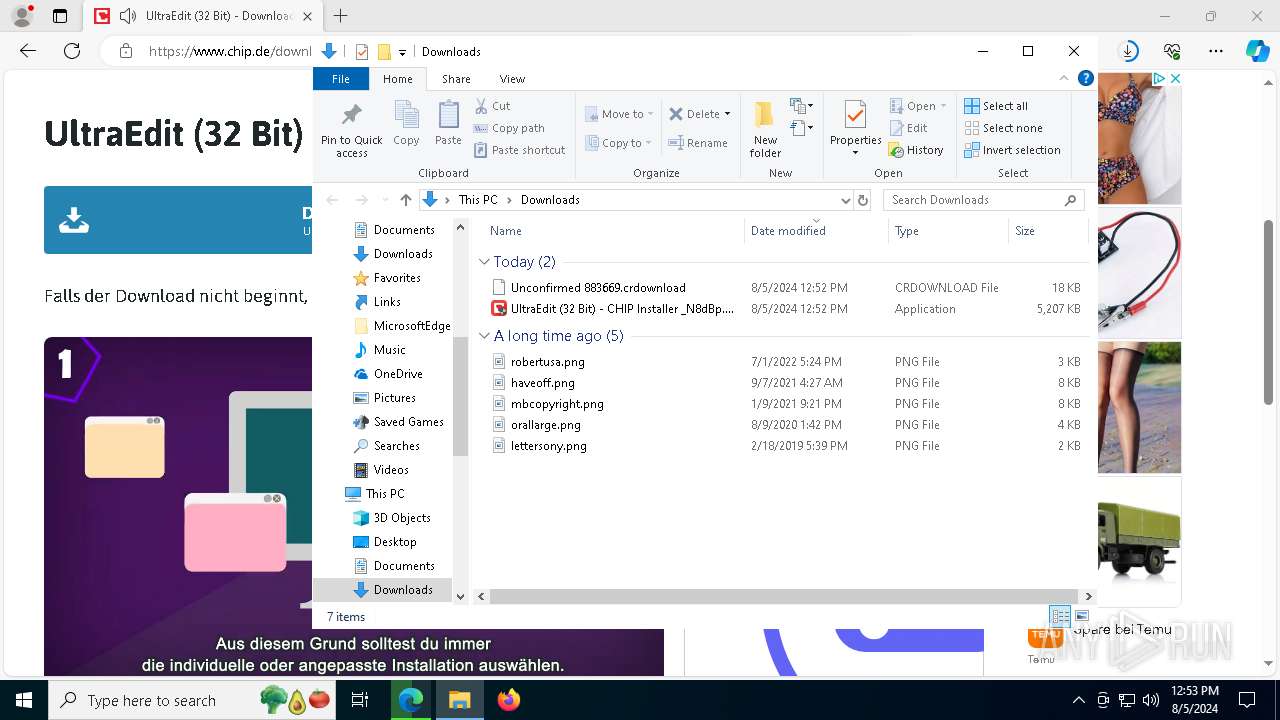Open Copilot in Edge toolbar
Screen dimensions: 1280x720
(x=1257, y=51)
